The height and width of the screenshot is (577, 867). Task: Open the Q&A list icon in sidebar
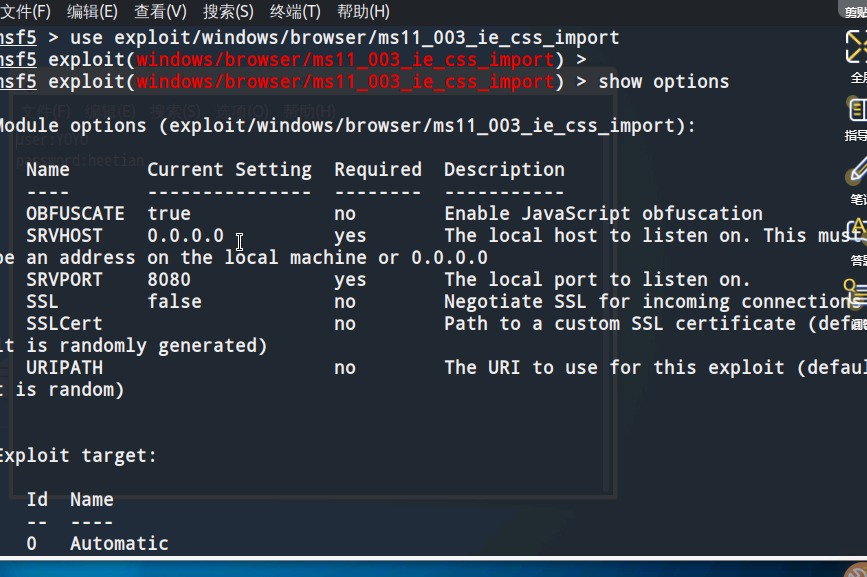(x=855, y=292)
